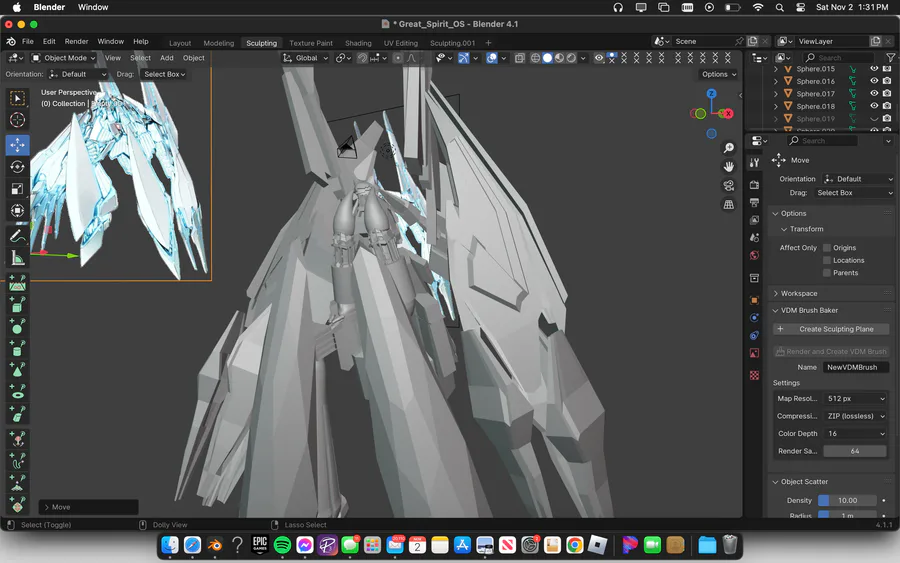The width and height of the screenshot is (900, 563).
Task: Open the viewport Options popover
Action: tap(719, 74)
